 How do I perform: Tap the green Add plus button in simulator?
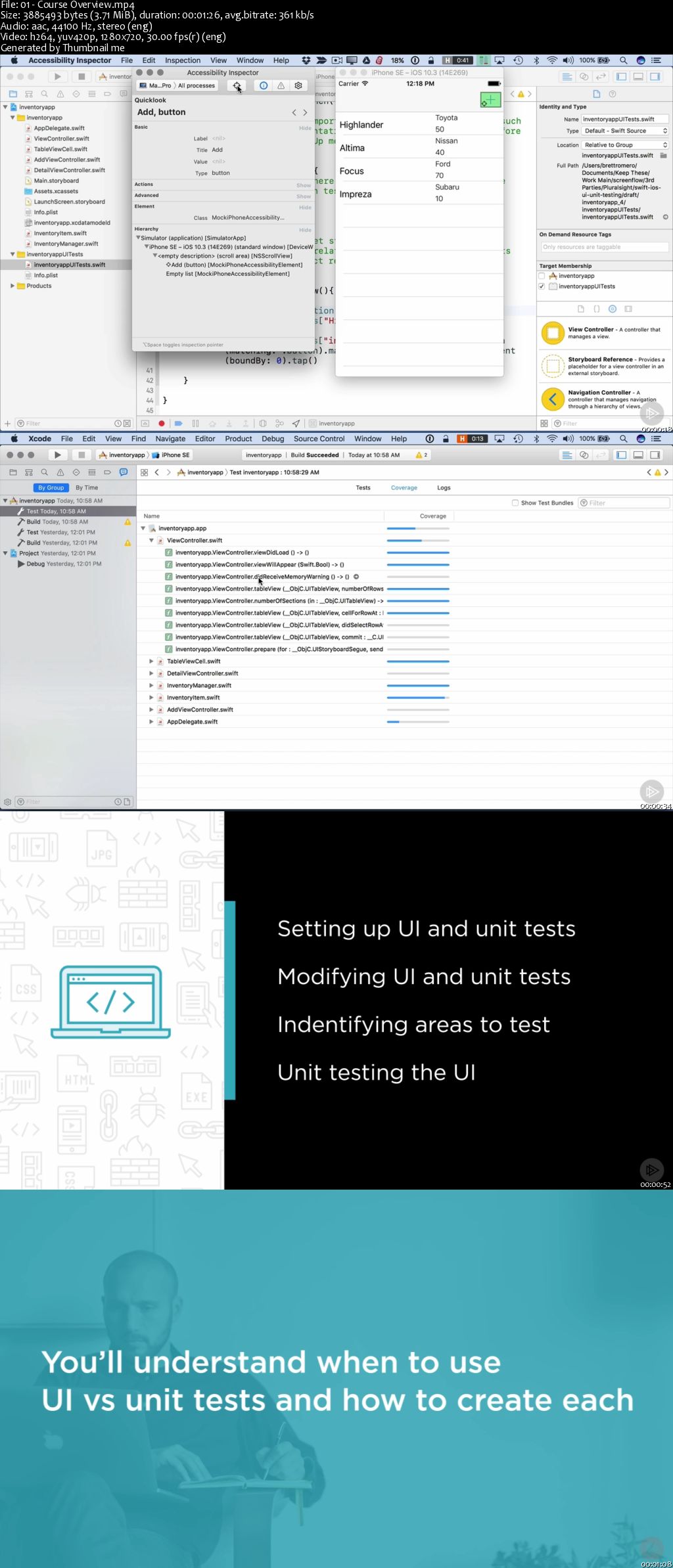pos(490,100)
